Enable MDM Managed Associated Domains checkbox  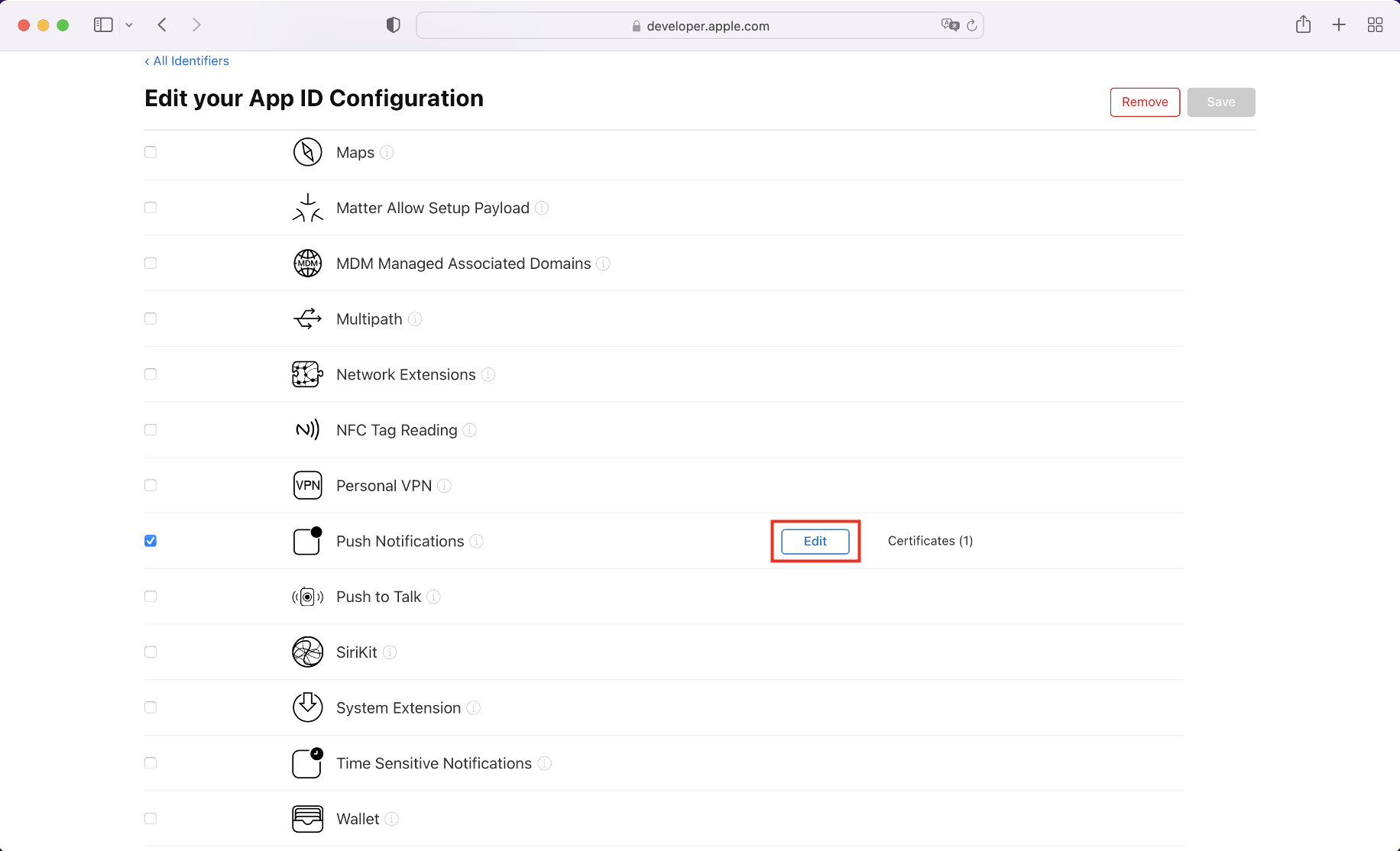point(151,263)
